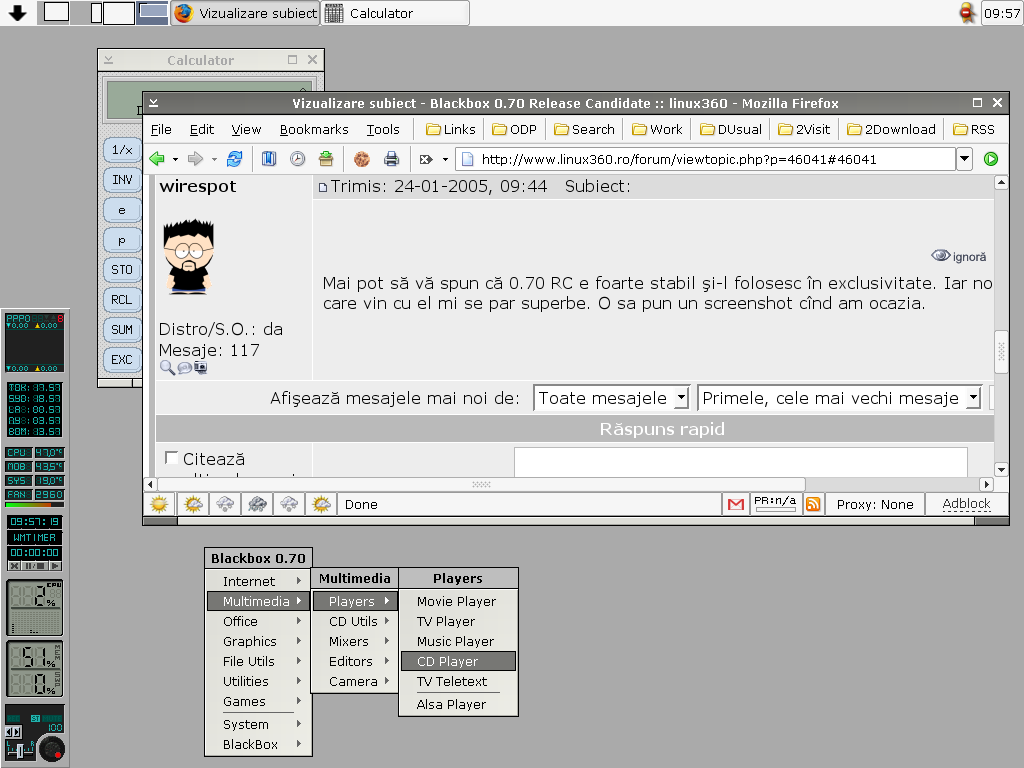
Task: Click the green Go button beside URL
Action: coord(990,159)
